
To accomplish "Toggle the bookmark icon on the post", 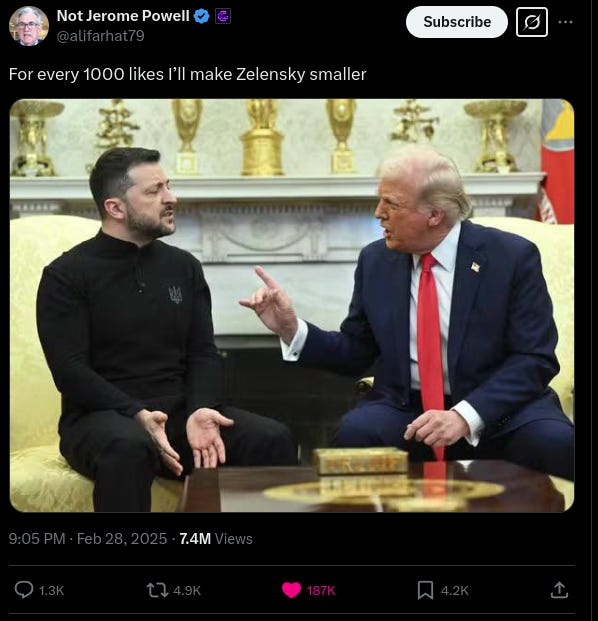I will pos(425,590).
